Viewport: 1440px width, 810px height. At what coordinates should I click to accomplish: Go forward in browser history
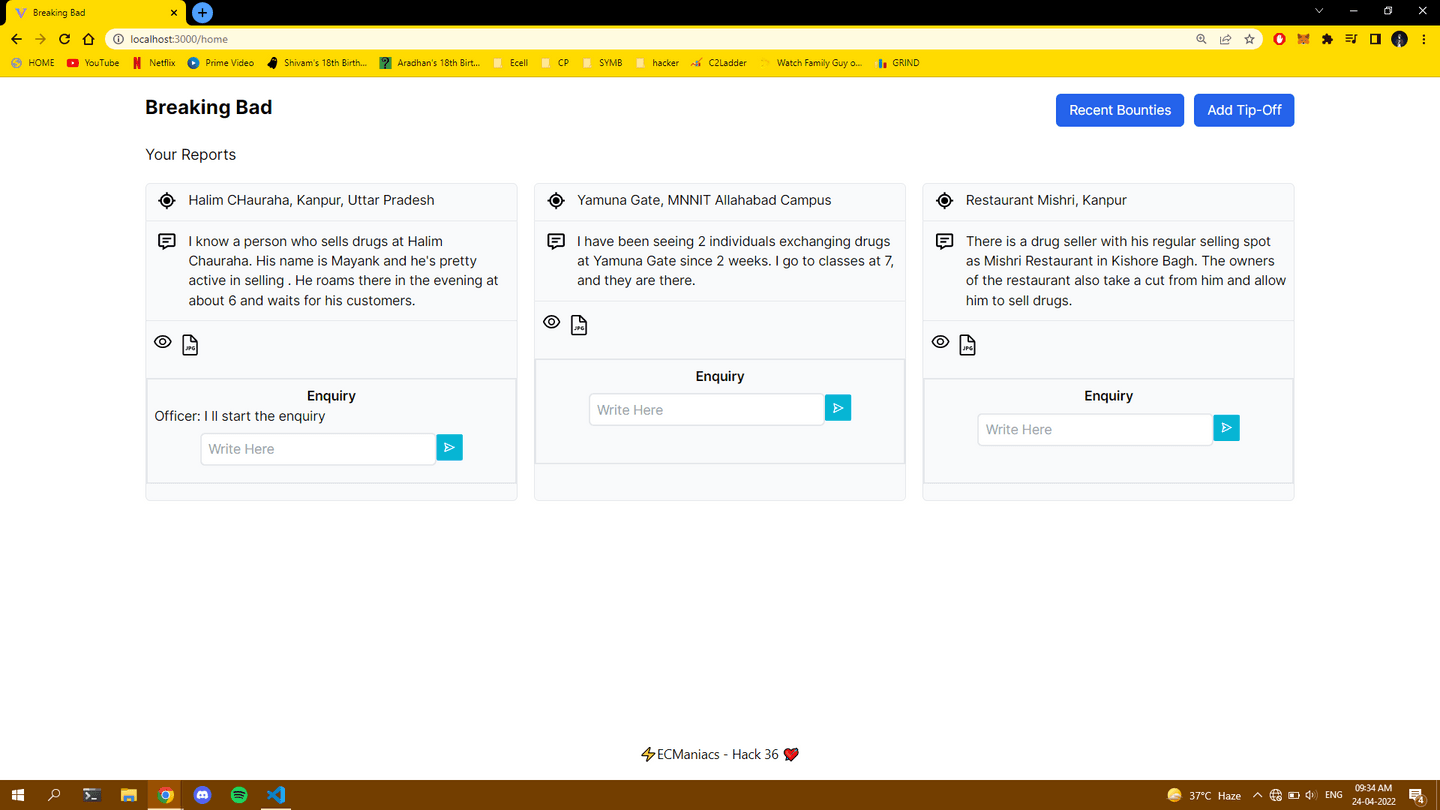[40, 39]
